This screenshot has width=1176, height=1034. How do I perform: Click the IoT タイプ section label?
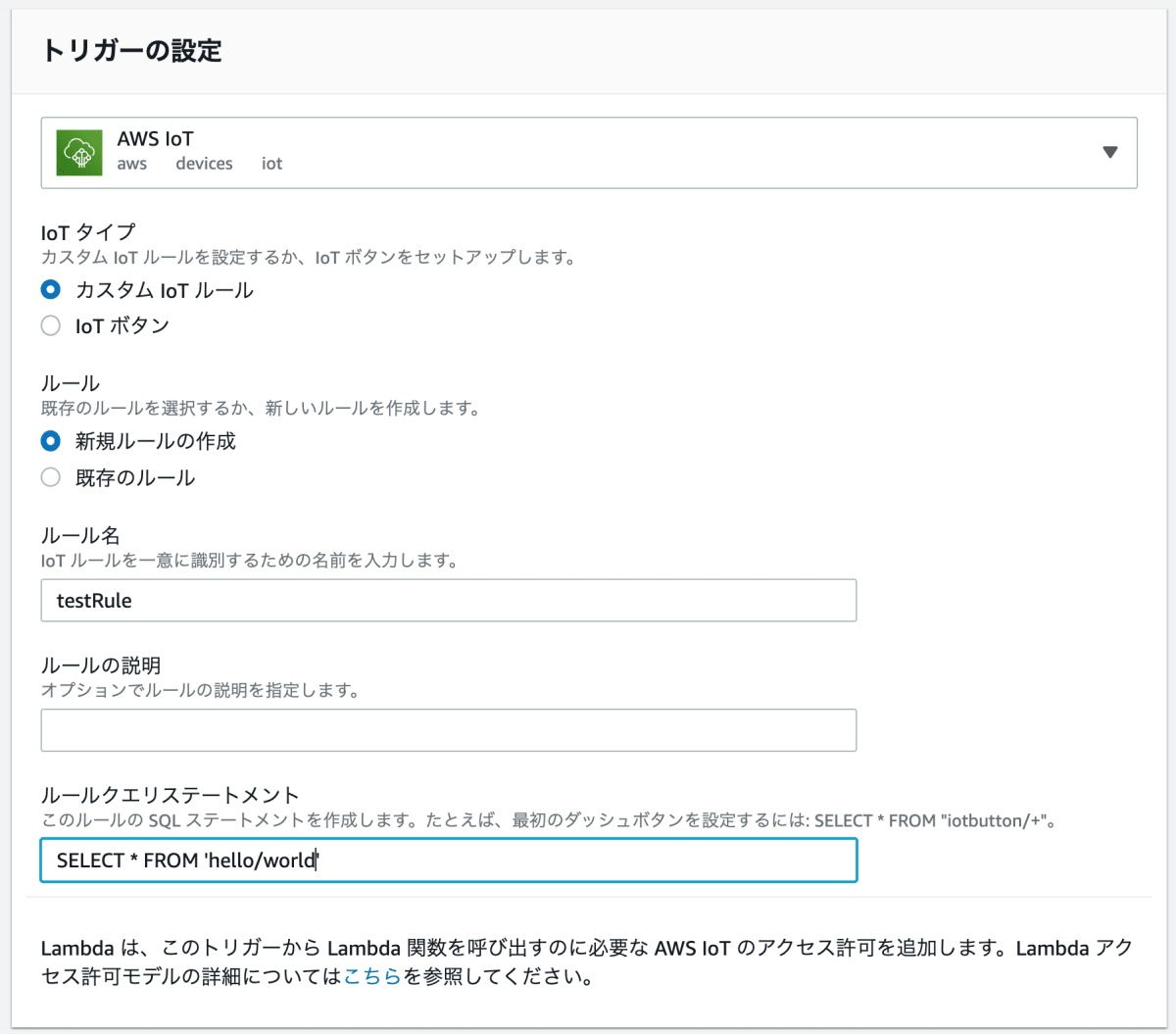click(x=88, y=232)
